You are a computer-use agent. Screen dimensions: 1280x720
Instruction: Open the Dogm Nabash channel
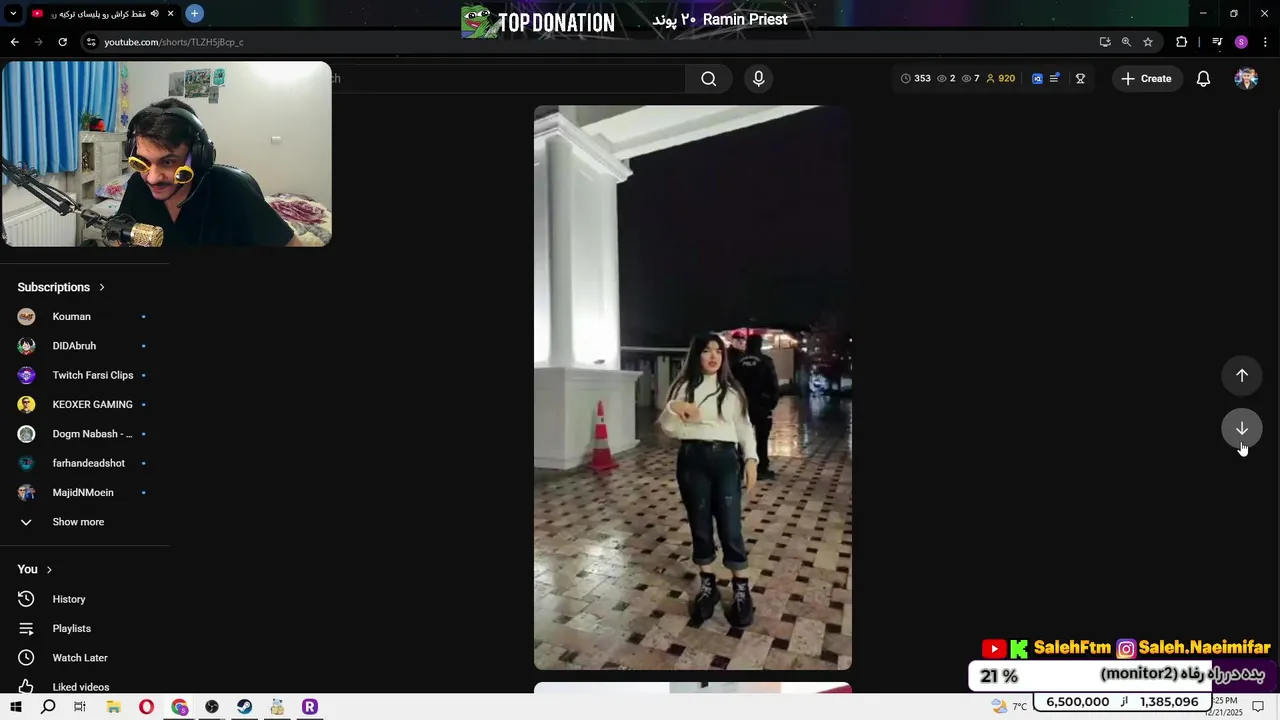pyautogui.click(x=83, y=434)
